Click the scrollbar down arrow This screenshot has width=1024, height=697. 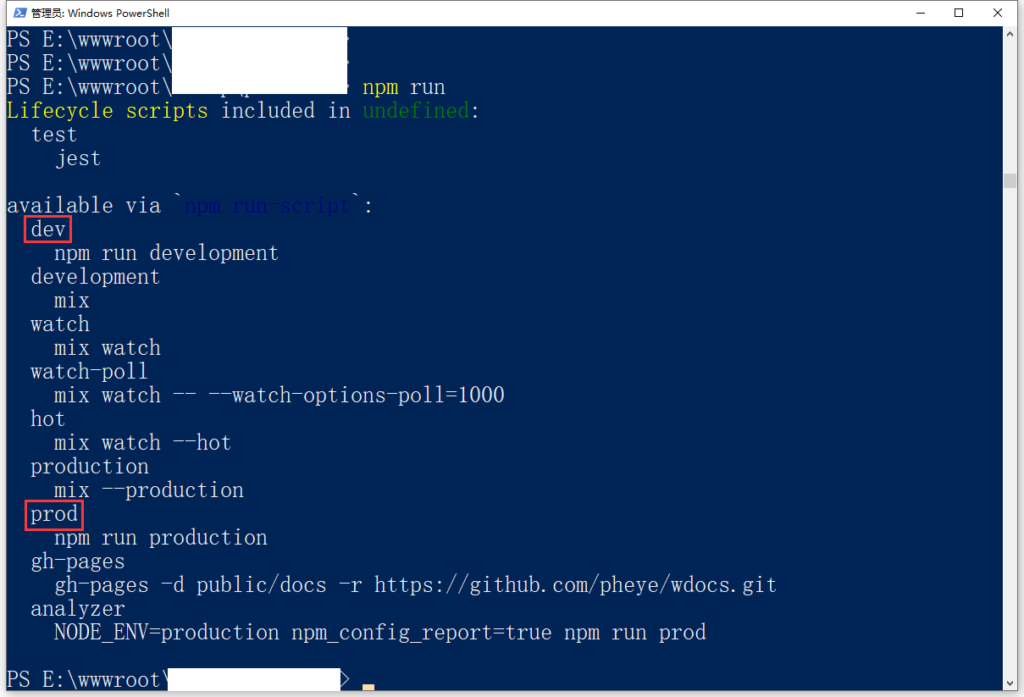1011,683
